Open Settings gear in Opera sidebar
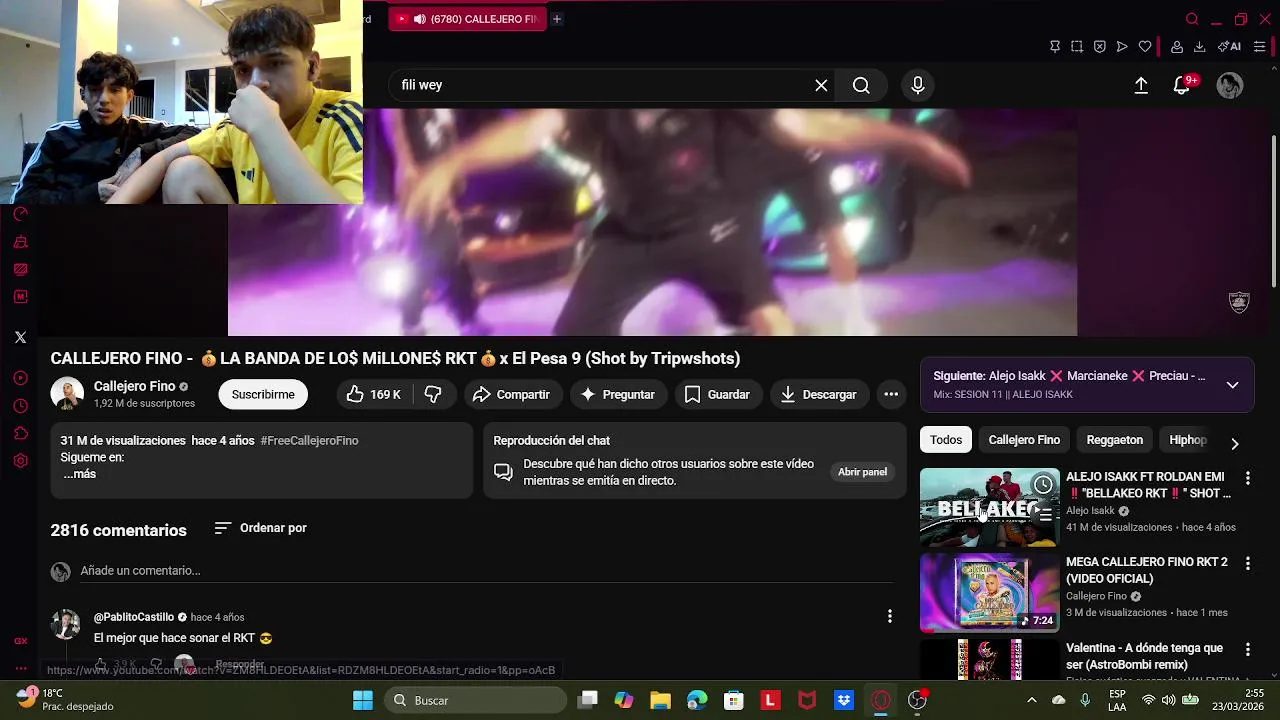This screenshot has height=720, width=1280. point(20,461)
